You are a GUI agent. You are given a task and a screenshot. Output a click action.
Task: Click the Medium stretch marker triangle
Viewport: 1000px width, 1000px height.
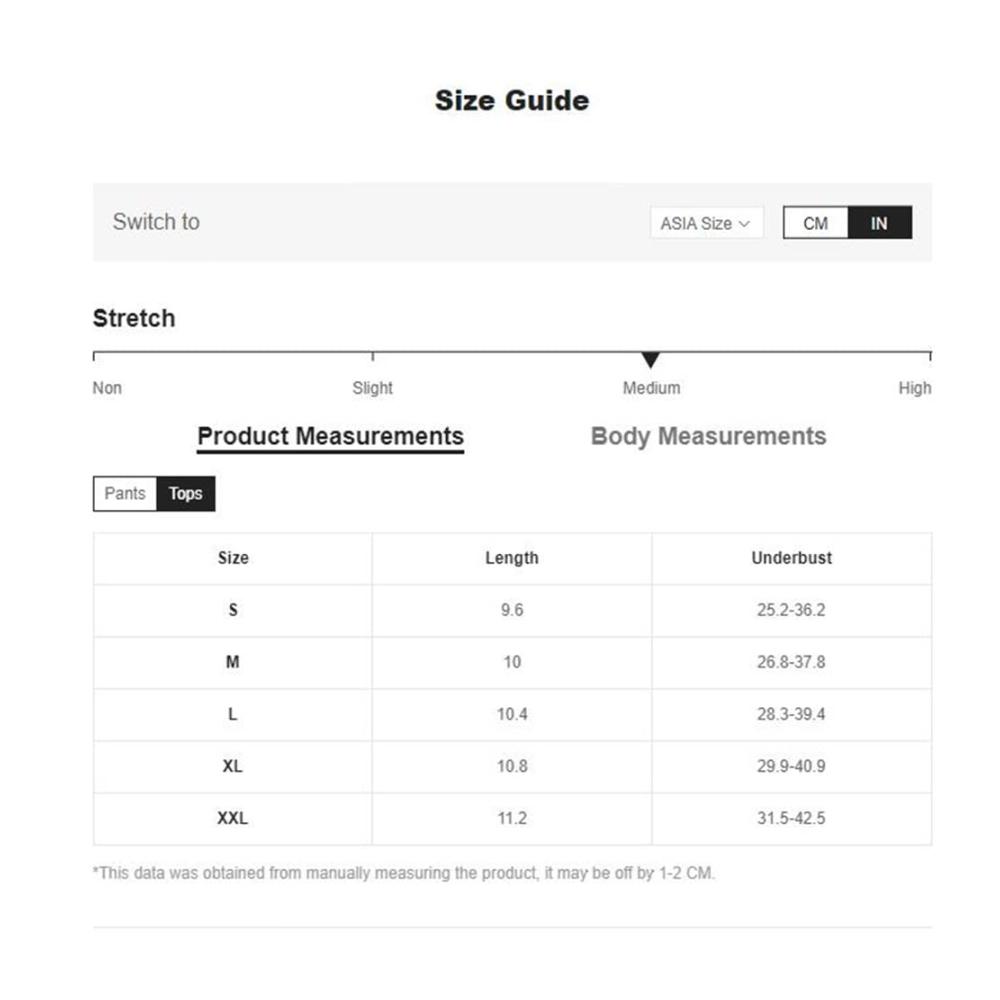coord(651,360)
